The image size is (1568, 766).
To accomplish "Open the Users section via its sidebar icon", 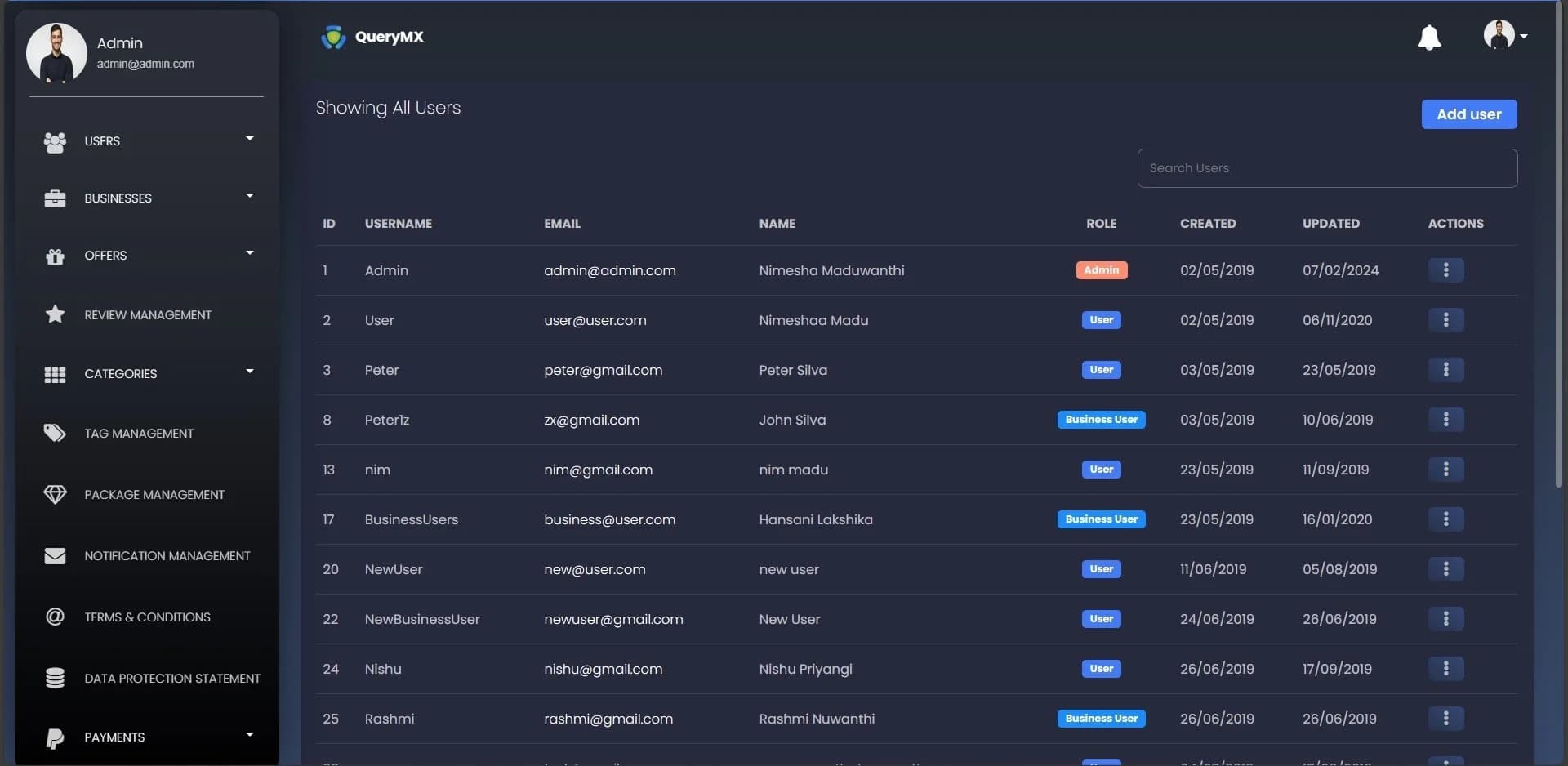I will click(54, 141).
